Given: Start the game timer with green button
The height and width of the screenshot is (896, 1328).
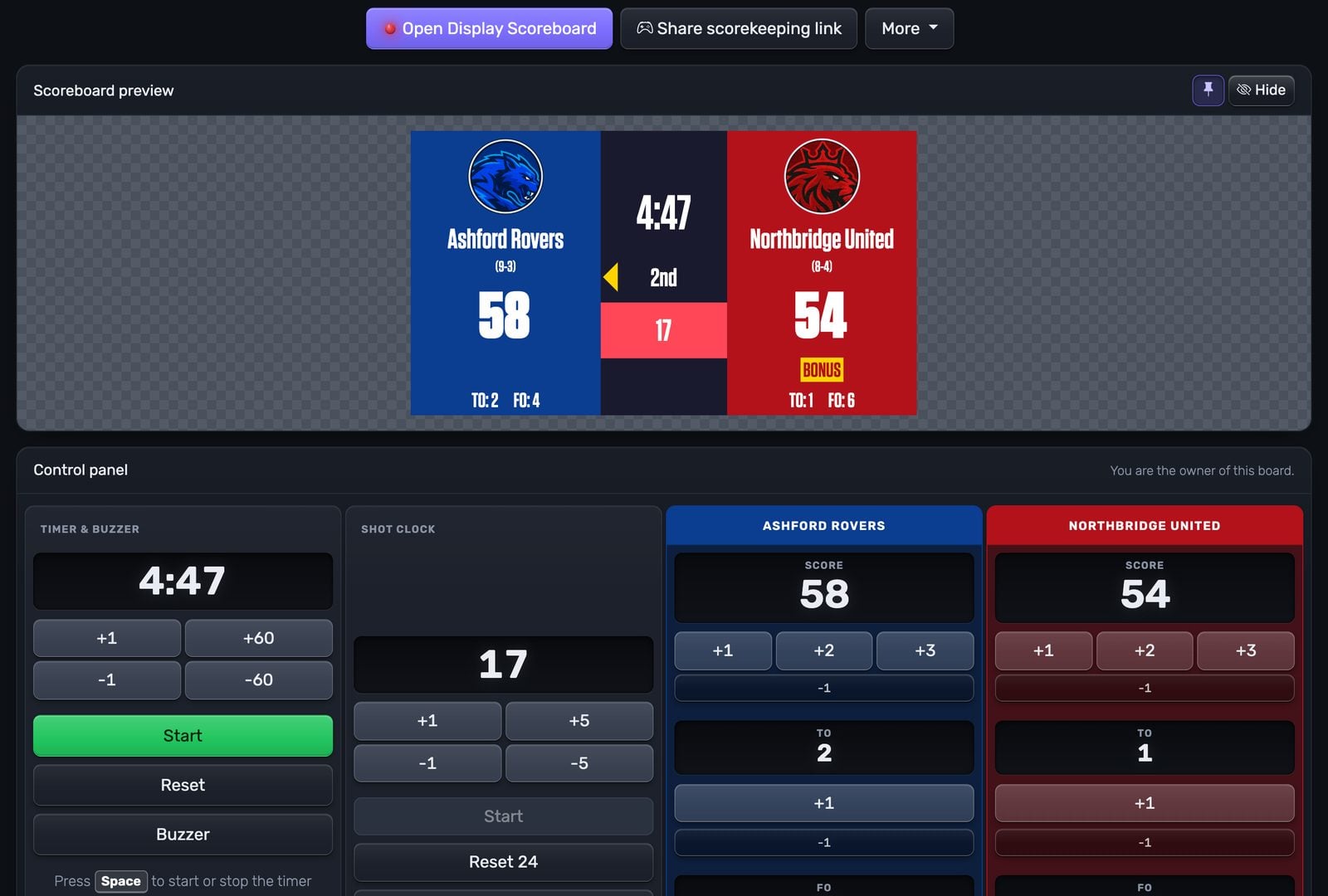Looking at the screenshot, I should tap(183, 736).
